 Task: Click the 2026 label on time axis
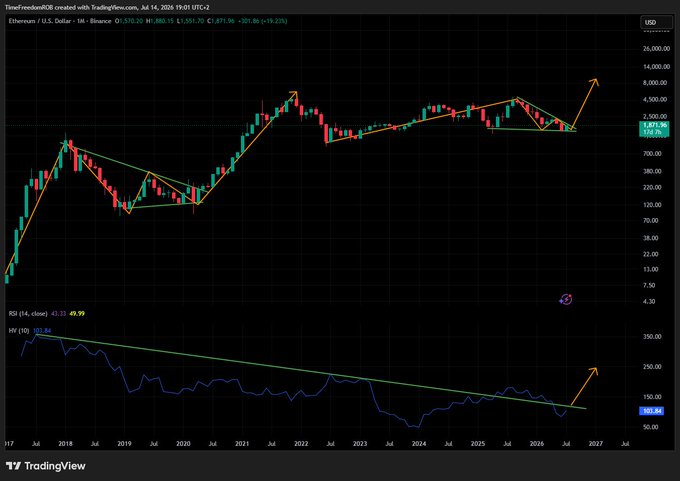[537, 444]
